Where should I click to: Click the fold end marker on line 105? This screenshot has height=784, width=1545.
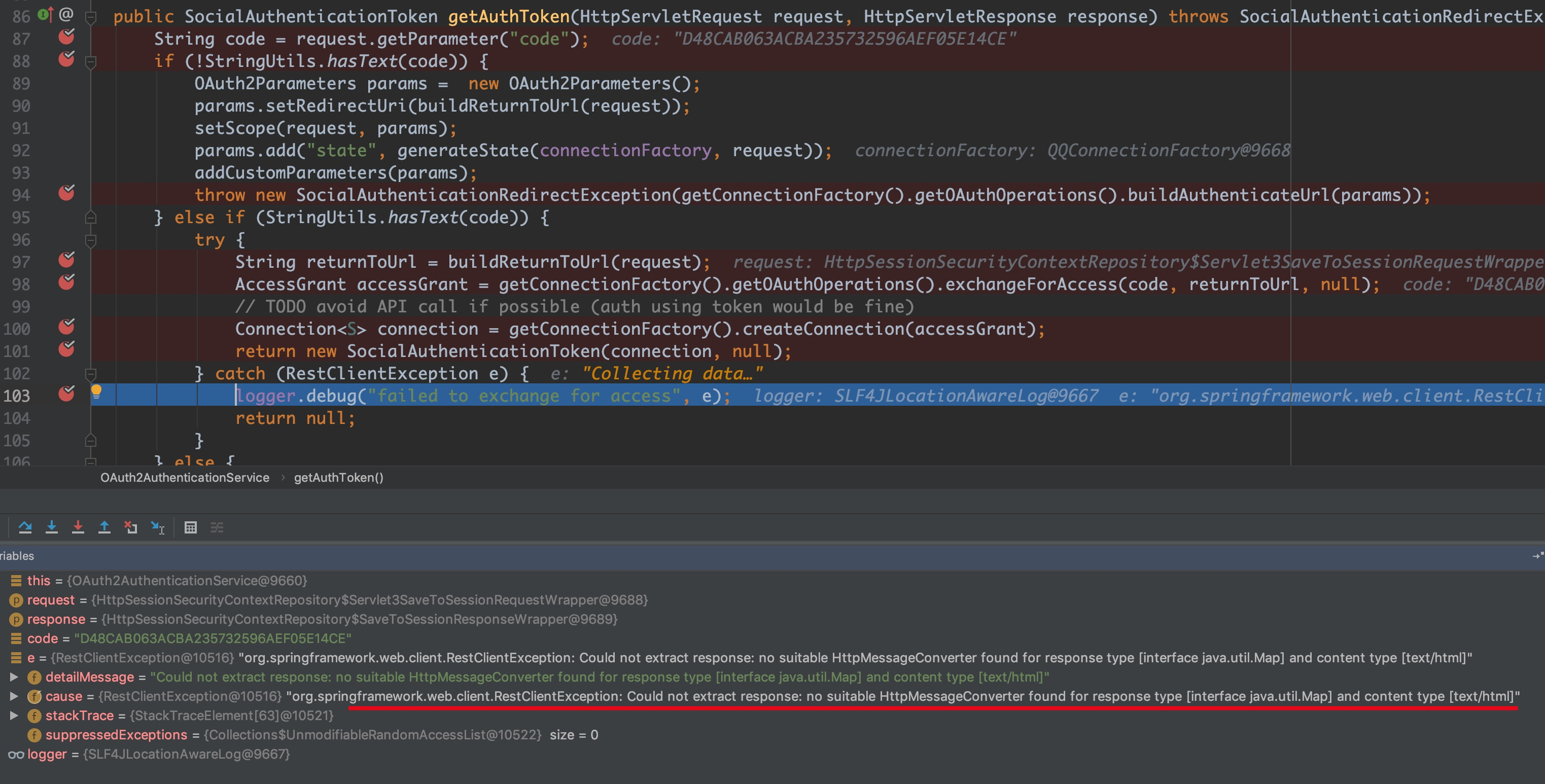[x=91, y=441]
